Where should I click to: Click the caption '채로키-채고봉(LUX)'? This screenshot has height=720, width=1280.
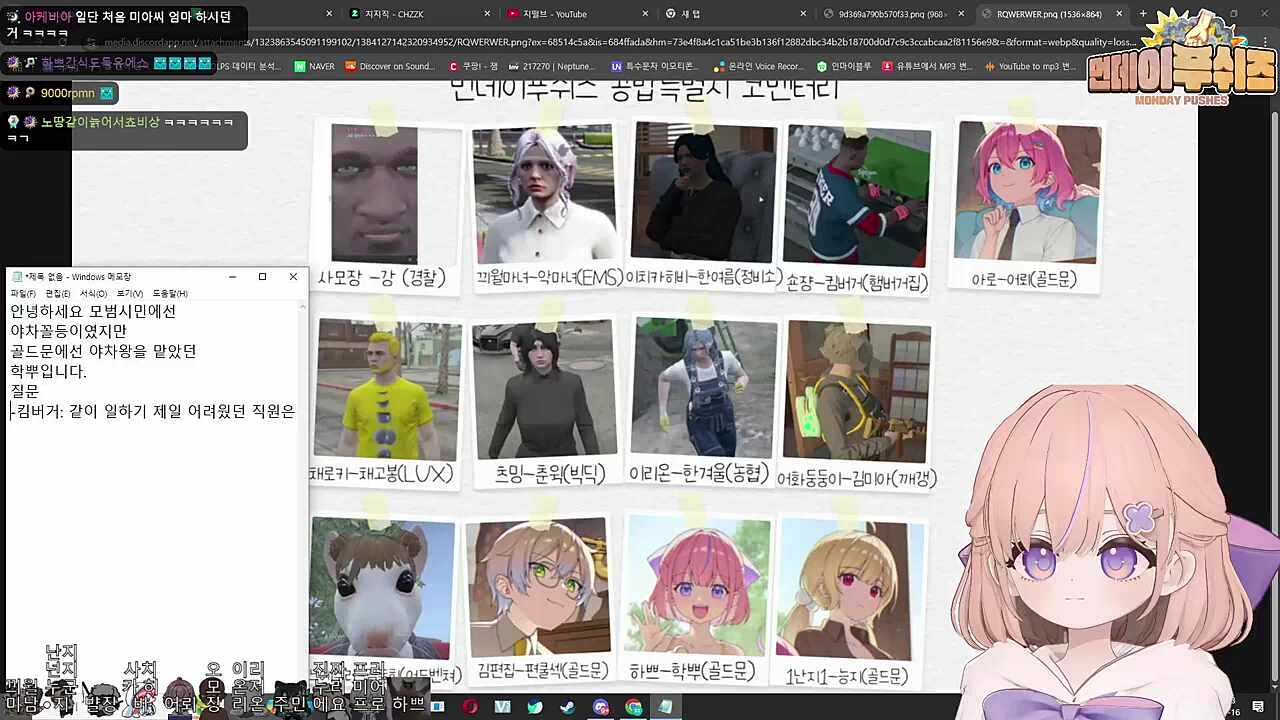[382, 473]
